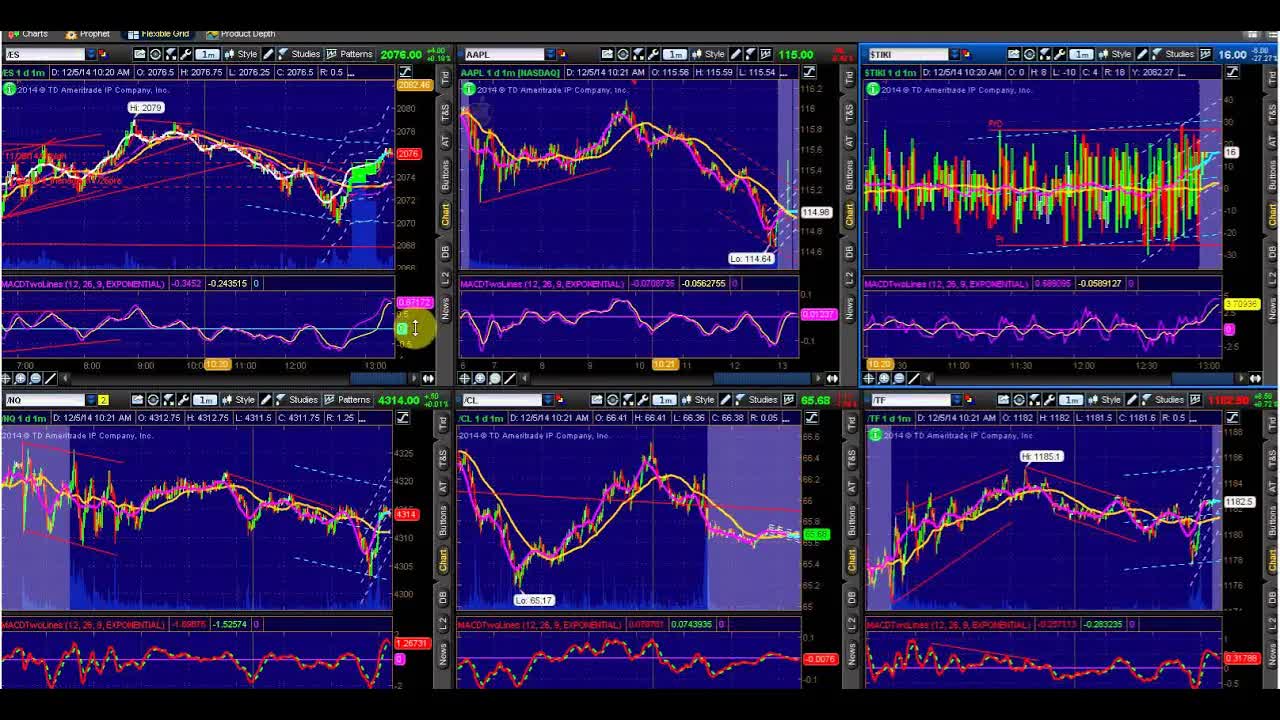The height and width of the screenshot is (720, 1280).
Task: Select drawing pencil tool on /ES chart
Action: [268, 54]
